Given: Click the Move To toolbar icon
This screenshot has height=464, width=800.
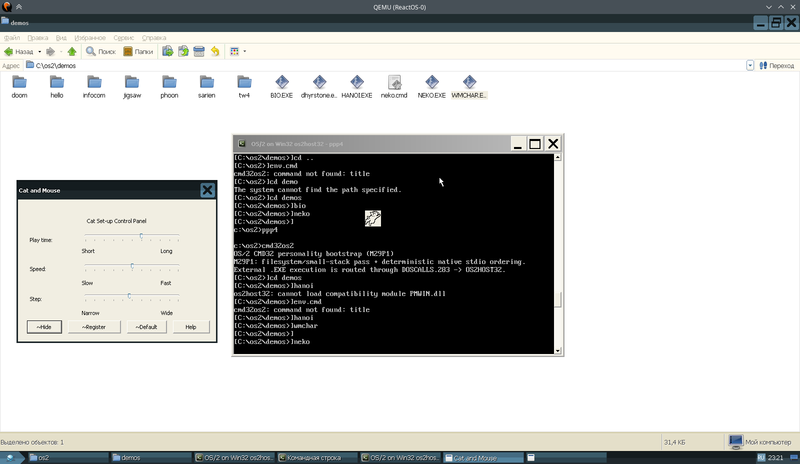Looking at the screenshot, I should (167, 52).
